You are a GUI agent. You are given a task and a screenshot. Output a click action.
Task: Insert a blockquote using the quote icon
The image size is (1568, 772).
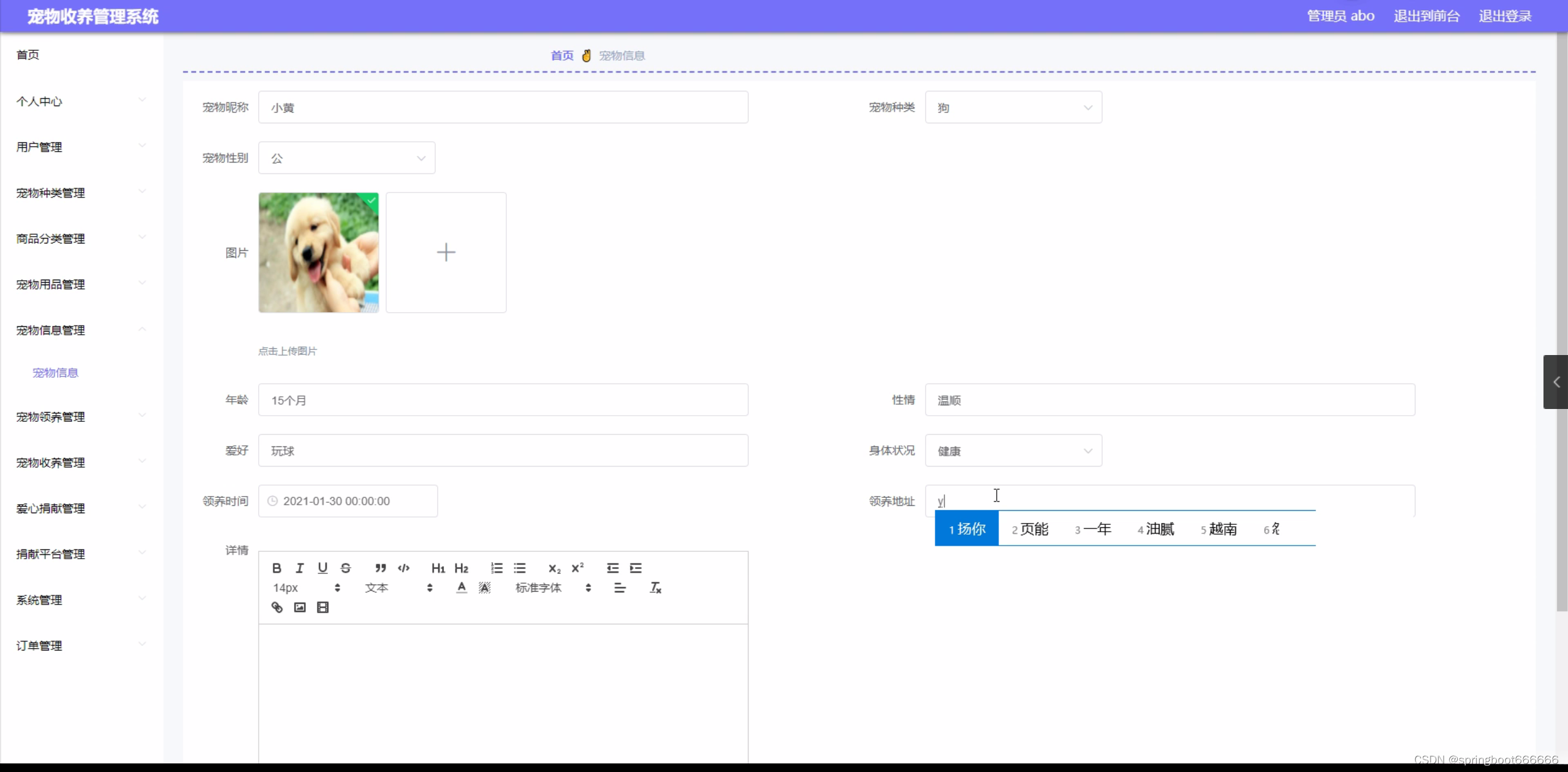[x=380, y=568]
